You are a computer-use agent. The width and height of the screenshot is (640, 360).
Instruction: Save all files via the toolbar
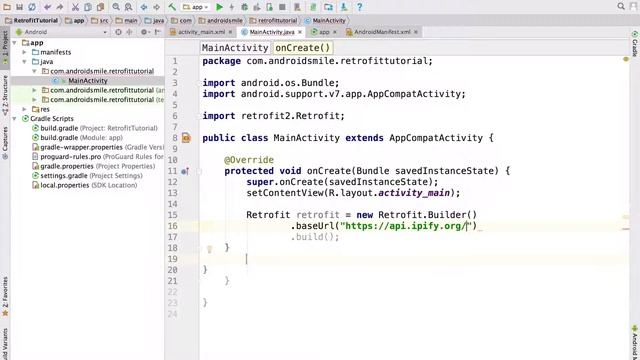(x=19, y=7)
